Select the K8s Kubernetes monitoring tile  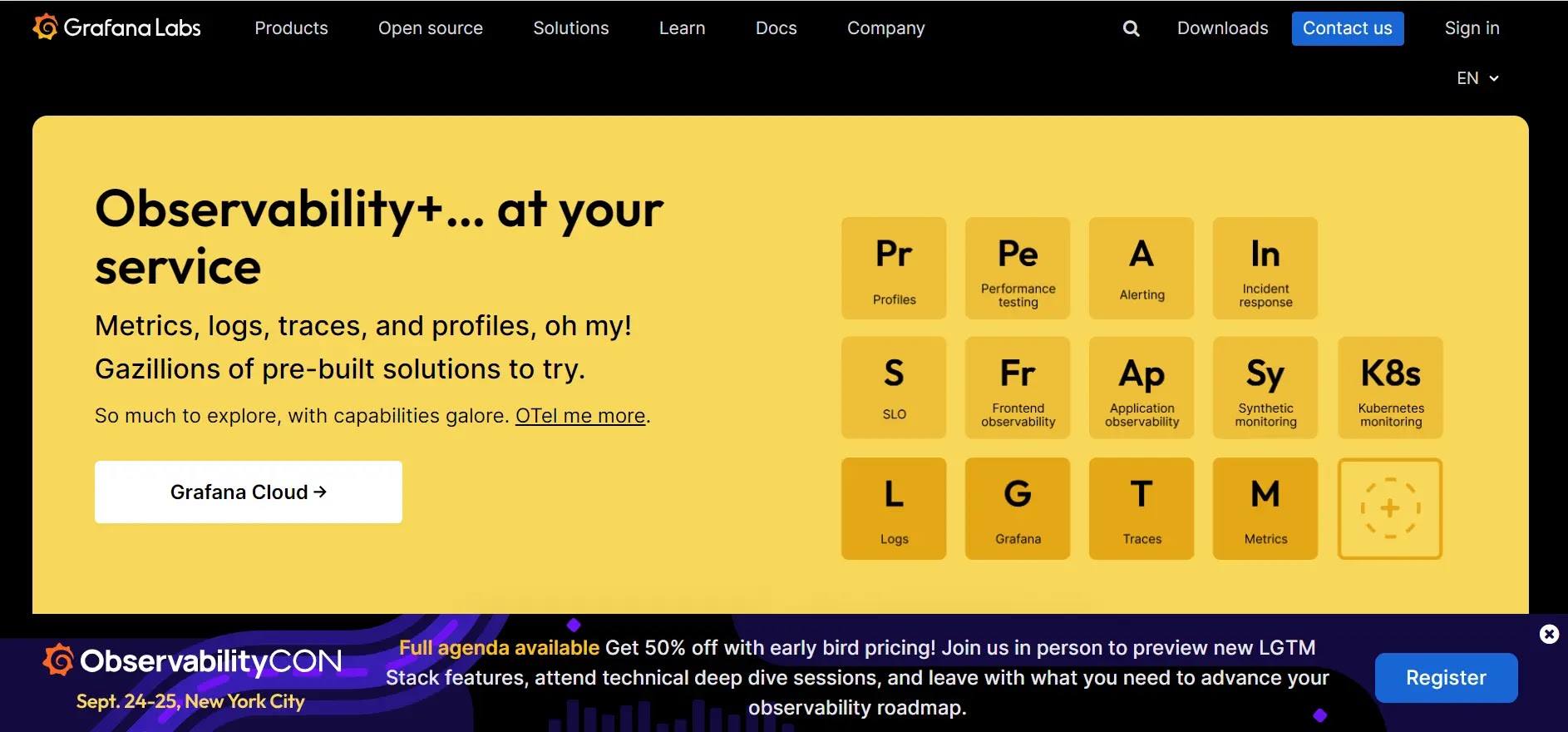click(x=1390, y=388)
